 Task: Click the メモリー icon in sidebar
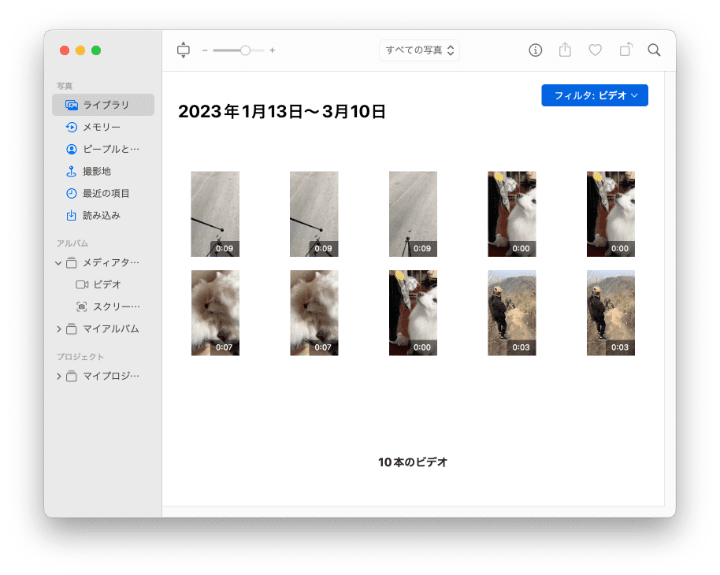click(71, 127)
